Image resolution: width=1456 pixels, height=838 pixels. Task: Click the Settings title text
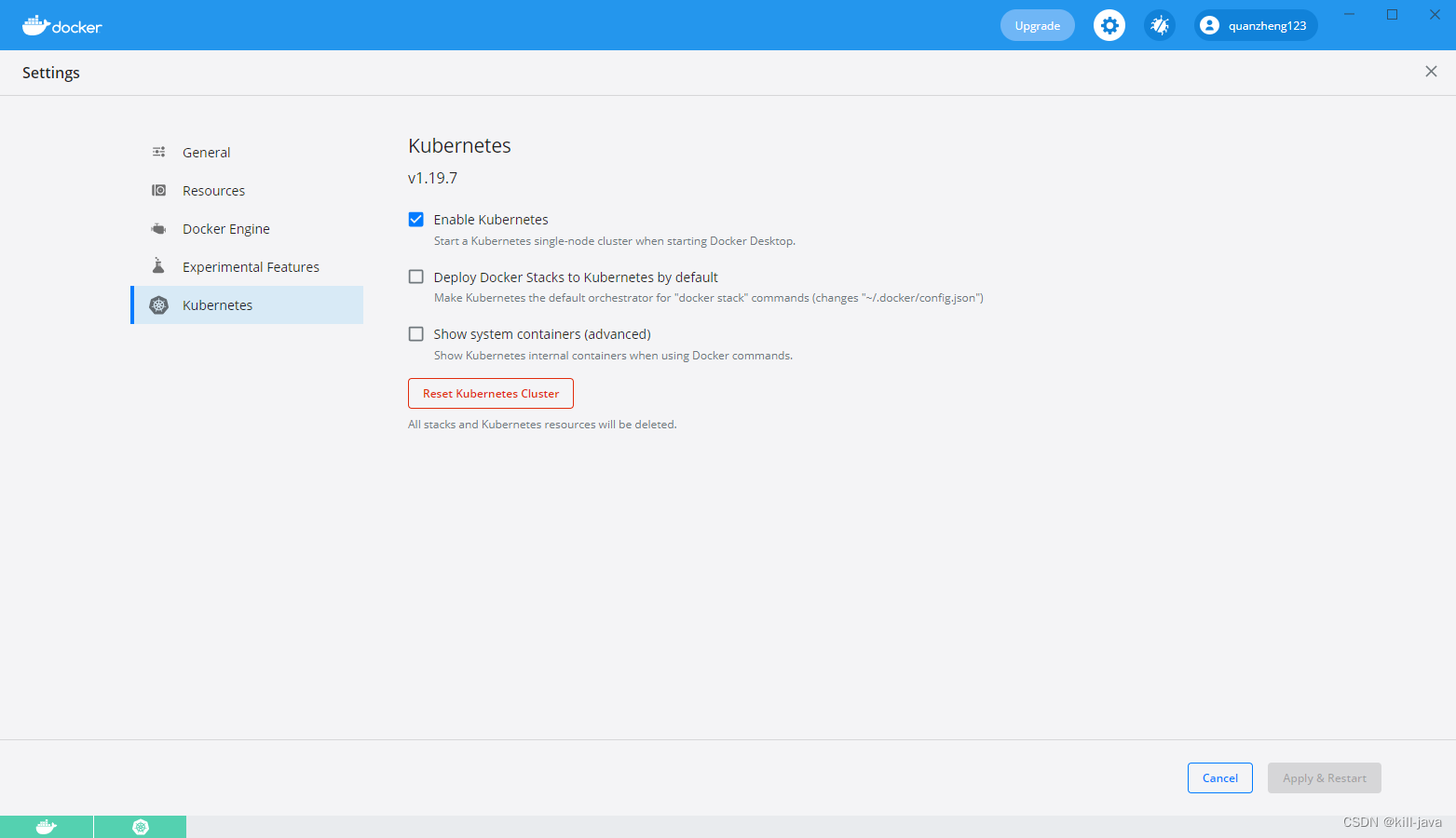click(x=51, y=73)
